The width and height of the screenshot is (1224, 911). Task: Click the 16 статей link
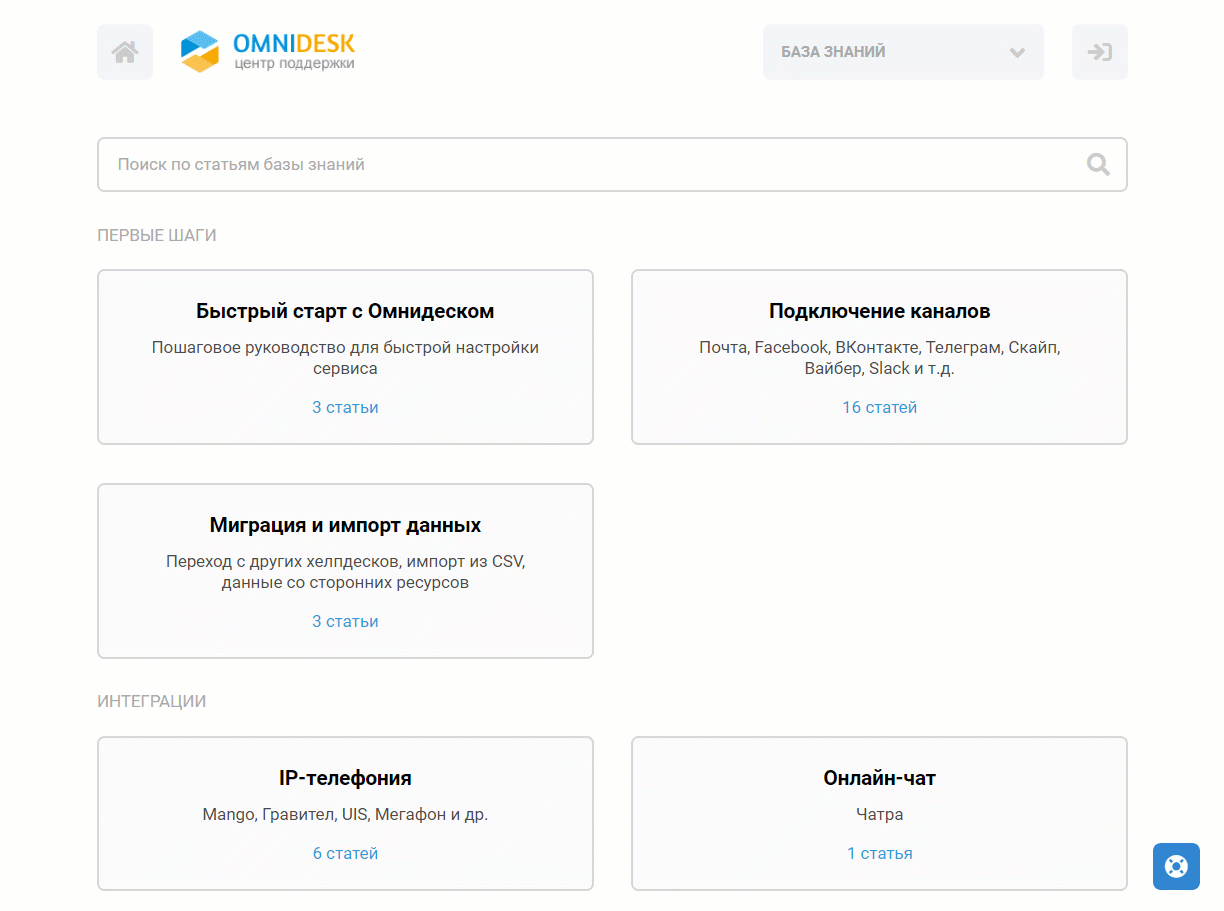click(x=879, y=407)
